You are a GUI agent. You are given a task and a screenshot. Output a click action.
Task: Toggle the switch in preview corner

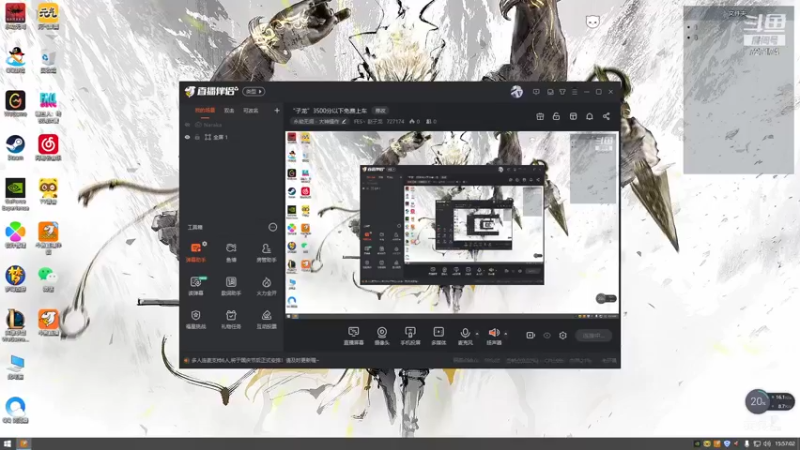point(606,298)
